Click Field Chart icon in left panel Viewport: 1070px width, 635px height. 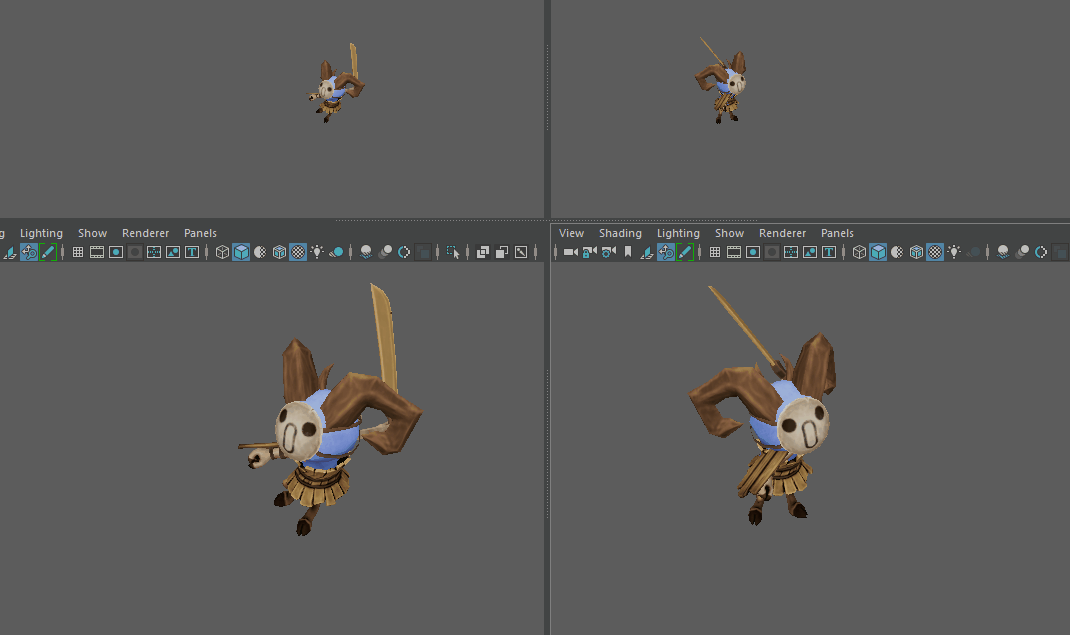click(154, 252)
